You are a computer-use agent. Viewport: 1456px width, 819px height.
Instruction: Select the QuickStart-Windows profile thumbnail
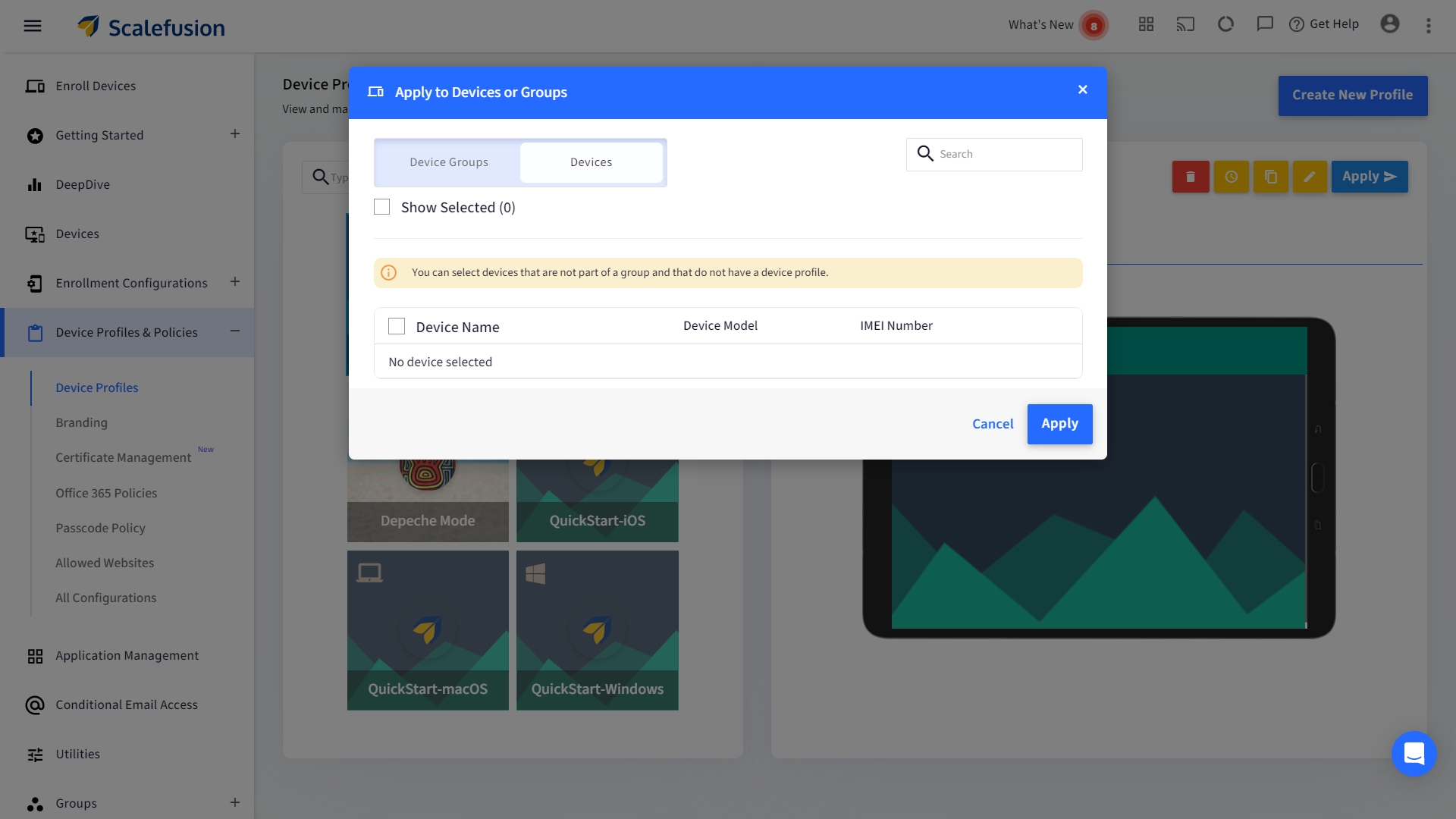pos(598,631)
